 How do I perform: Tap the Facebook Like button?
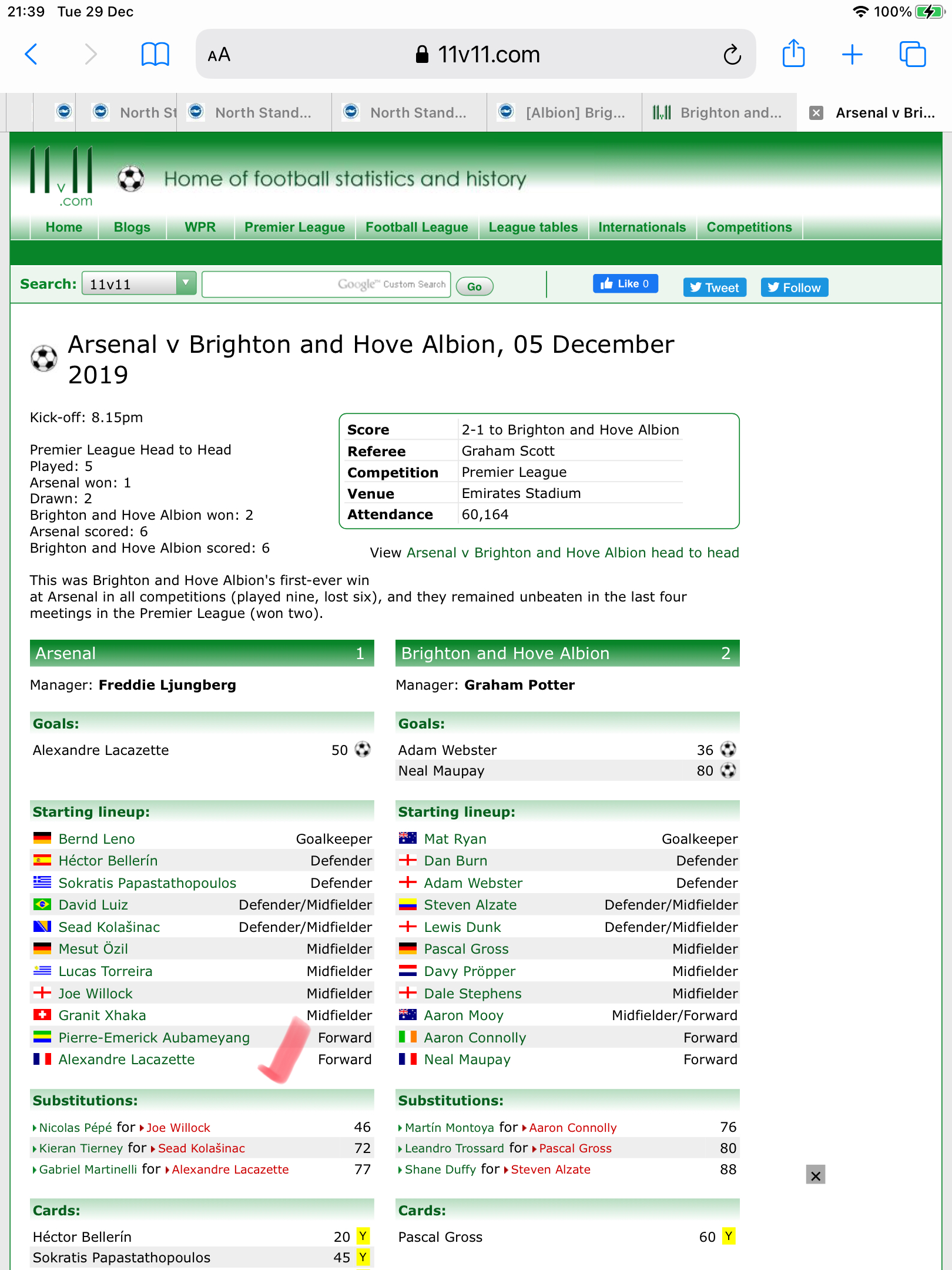[625, 283]
